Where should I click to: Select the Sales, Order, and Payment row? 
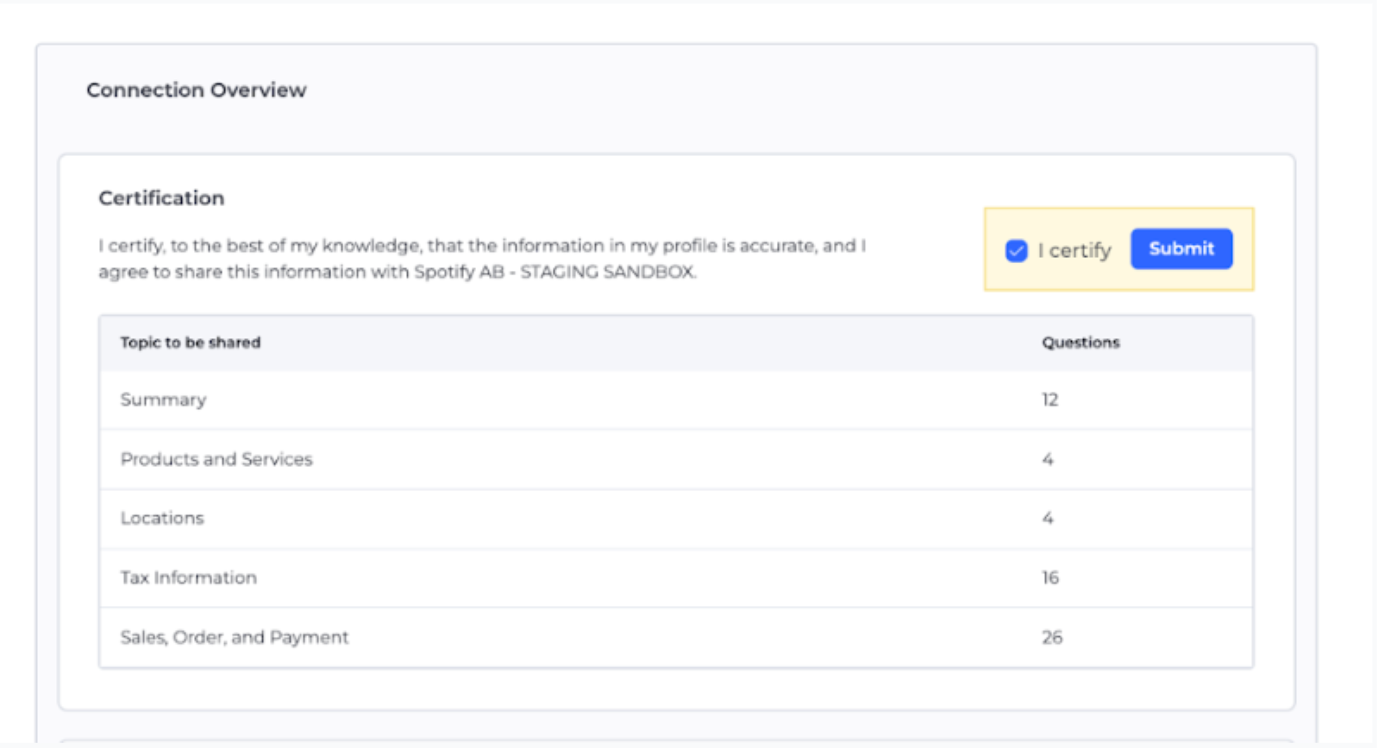234,637
